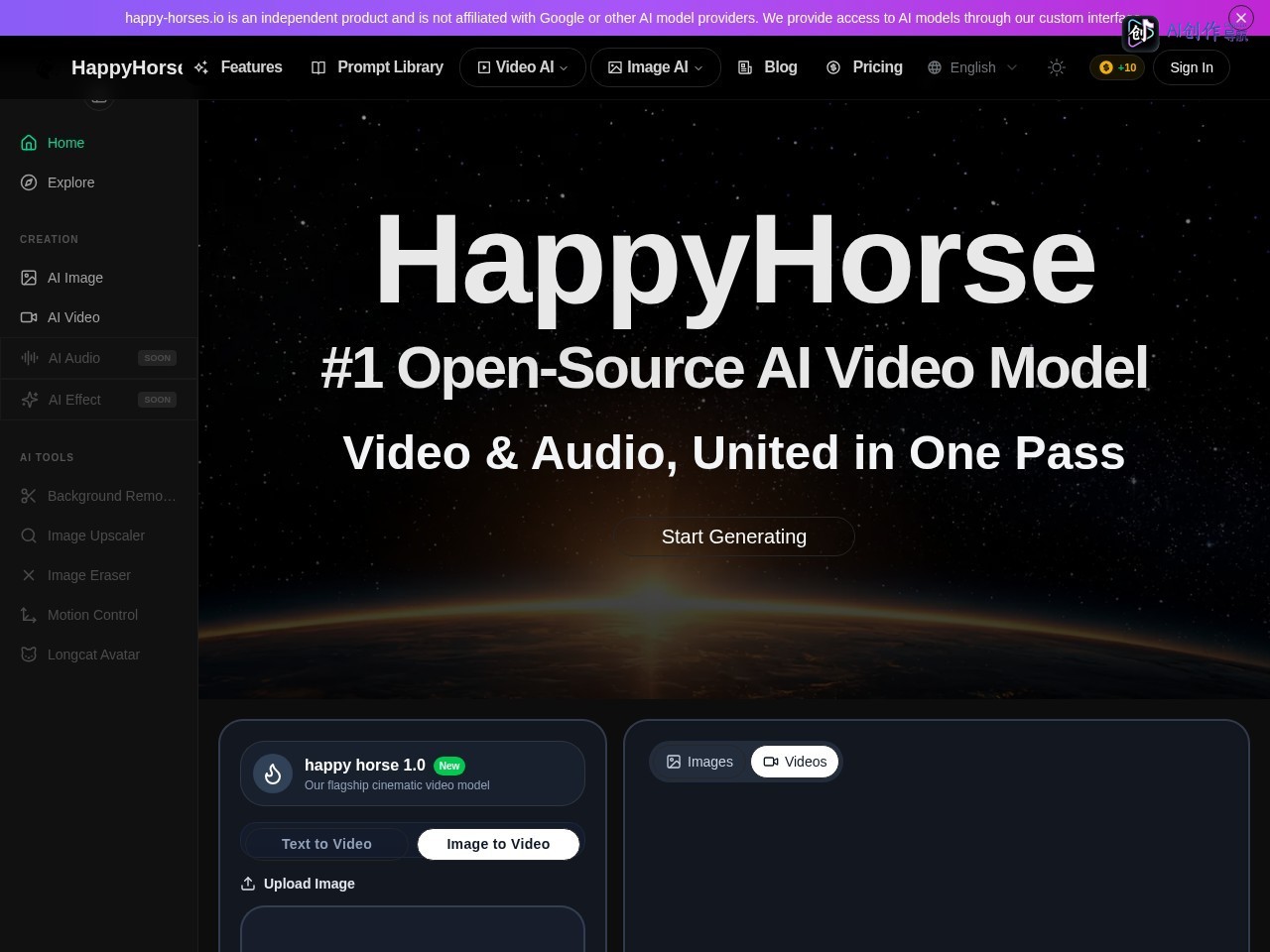Click the Prompt Library book icon

(x=318, y=67)
